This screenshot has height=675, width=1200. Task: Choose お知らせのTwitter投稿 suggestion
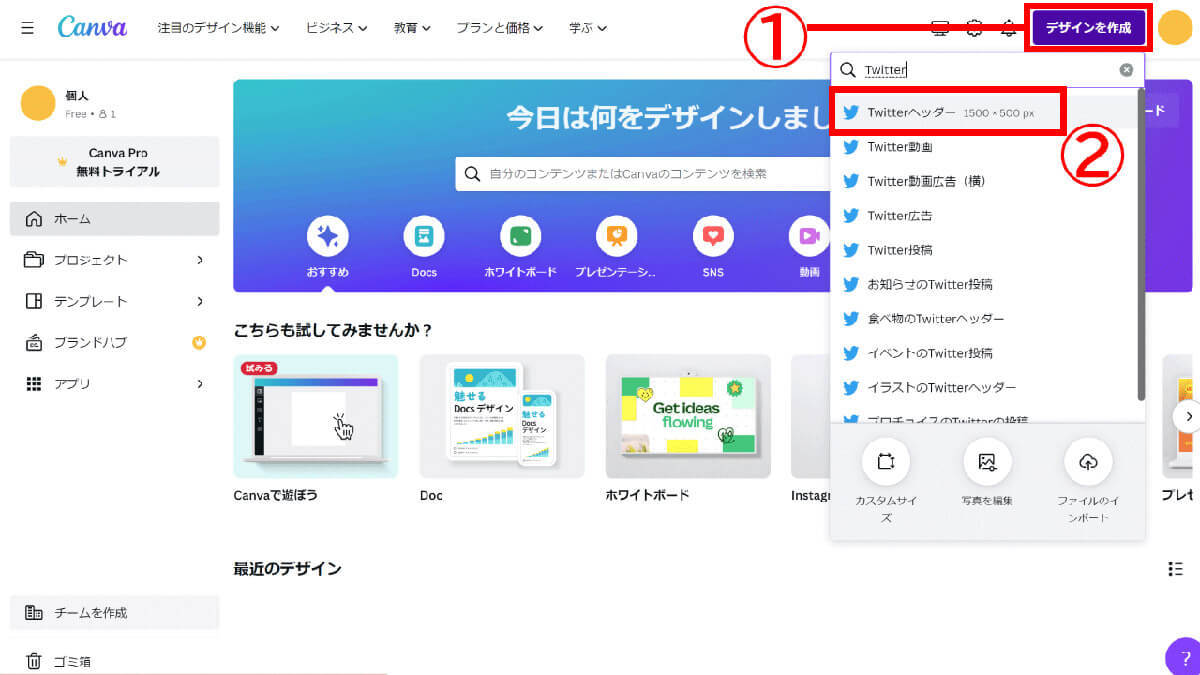pos(986,284)
